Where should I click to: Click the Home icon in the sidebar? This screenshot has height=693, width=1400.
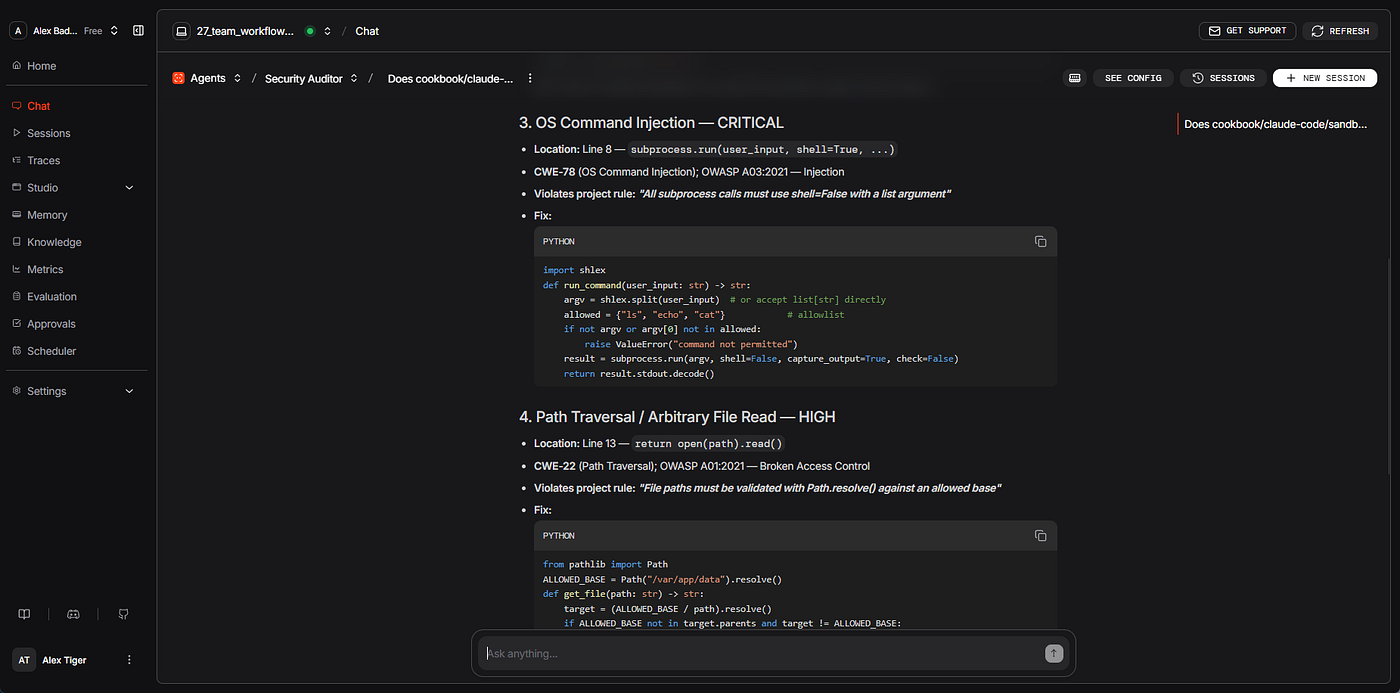click(16, 66)
